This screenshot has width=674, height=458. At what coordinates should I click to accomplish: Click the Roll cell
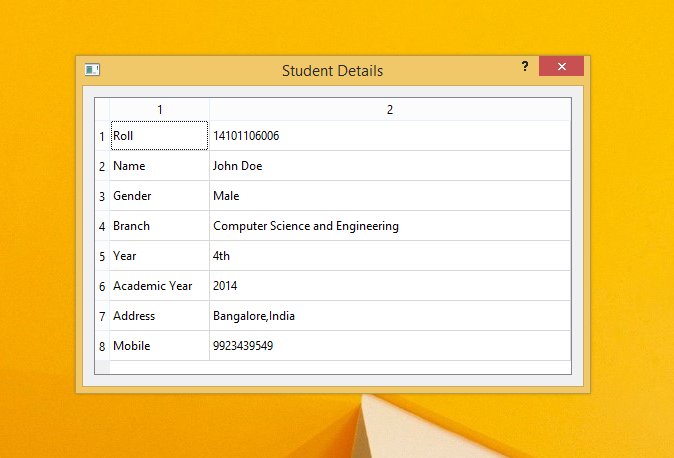(x=159, y=136)
